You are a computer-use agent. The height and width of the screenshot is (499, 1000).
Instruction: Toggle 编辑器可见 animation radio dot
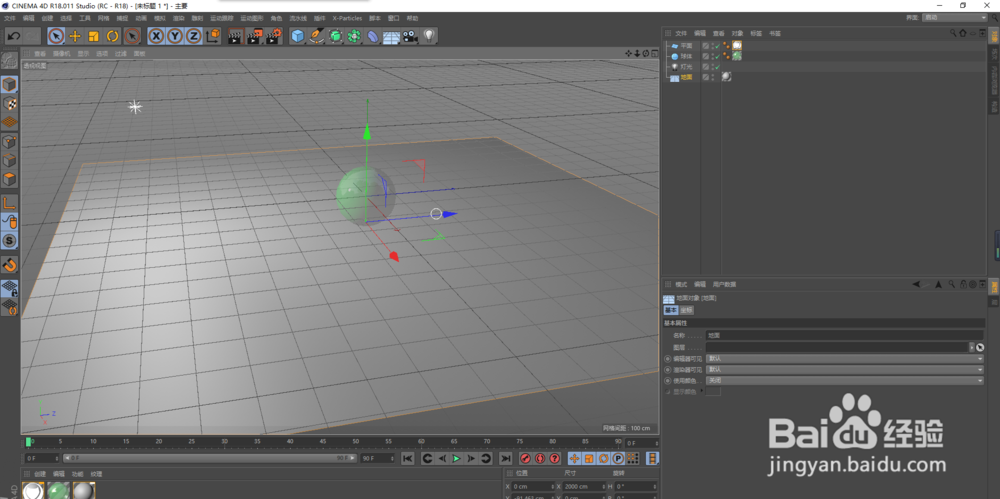click(x=668, y=359)
